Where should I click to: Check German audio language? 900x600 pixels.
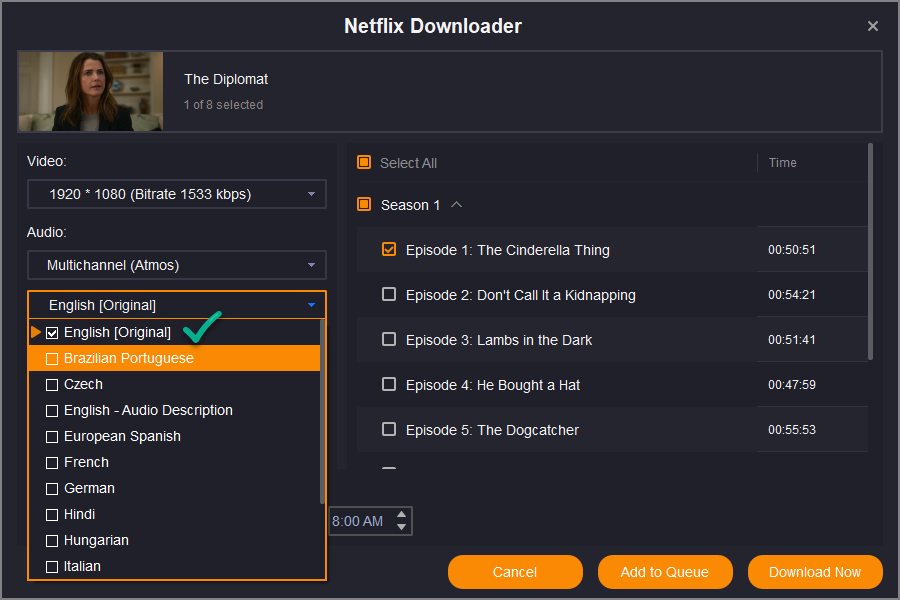(x=52, y=489)
